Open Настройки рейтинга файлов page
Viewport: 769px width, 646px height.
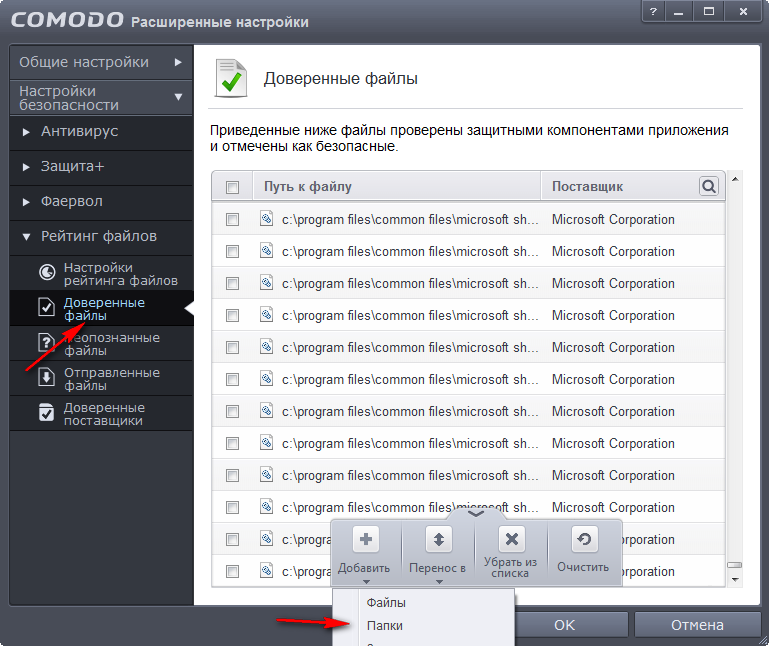click(x=101, y=273)
